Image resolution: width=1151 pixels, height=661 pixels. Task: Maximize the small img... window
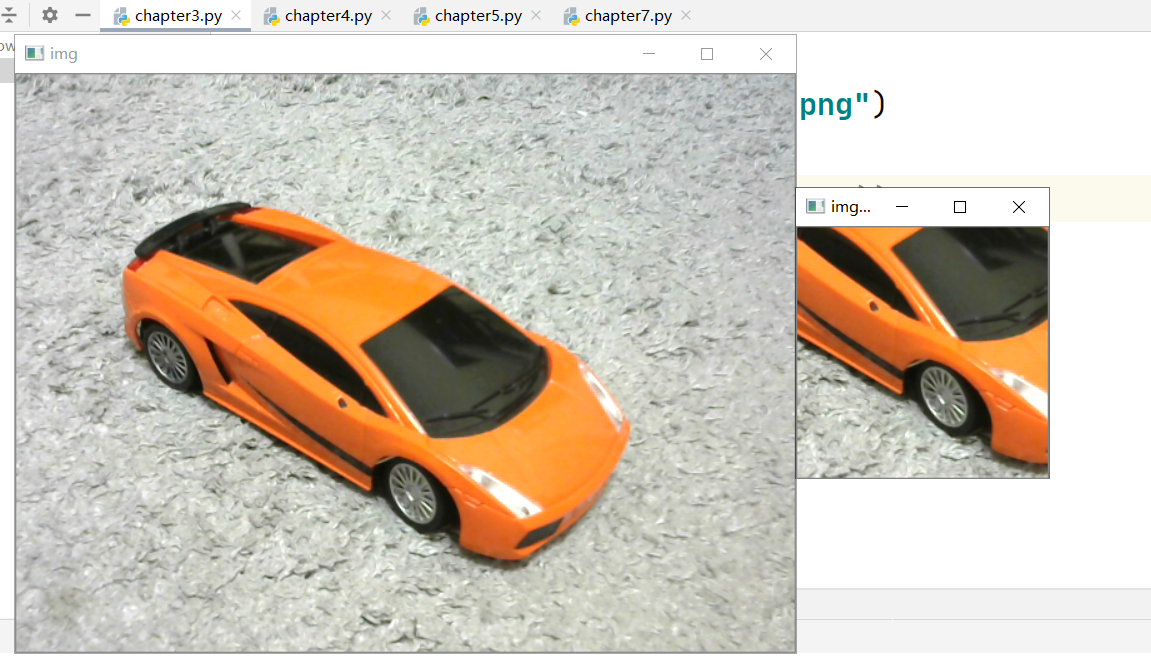tap(959, 207)
